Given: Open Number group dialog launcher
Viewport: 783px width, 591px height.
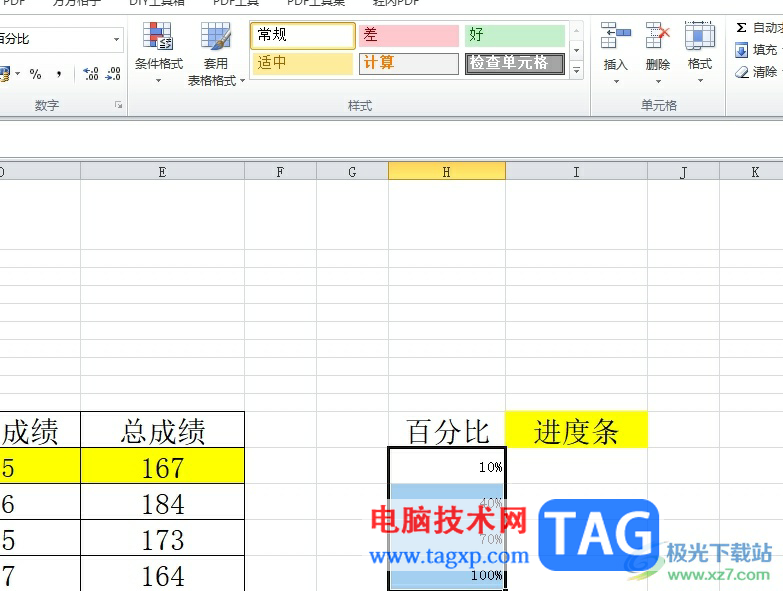Looking at the screenshot, I should 118,105.
